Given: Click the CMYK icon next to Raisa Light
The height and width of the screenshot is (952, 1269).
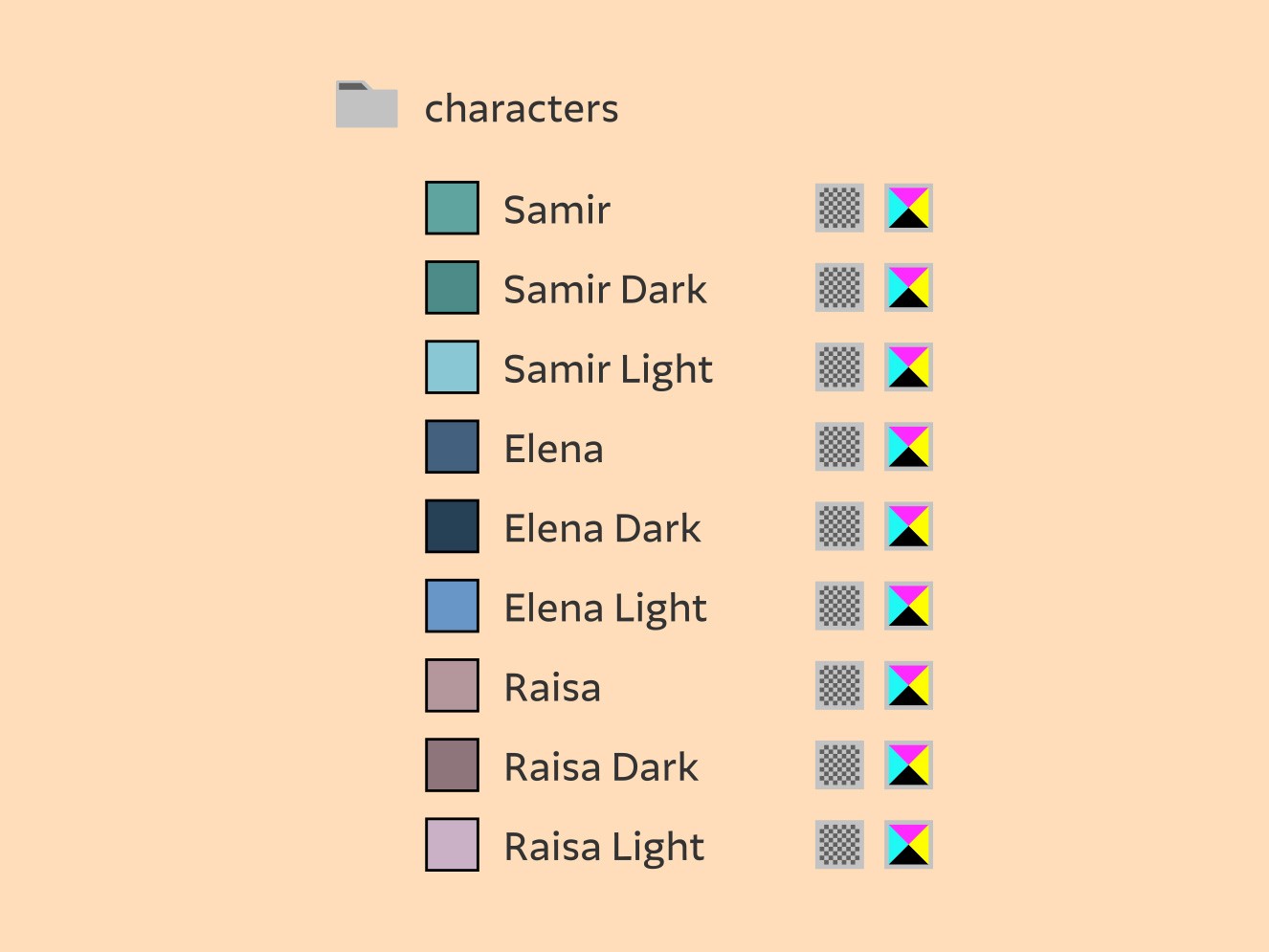Looking at the screenshot, I should pos(908,844).
